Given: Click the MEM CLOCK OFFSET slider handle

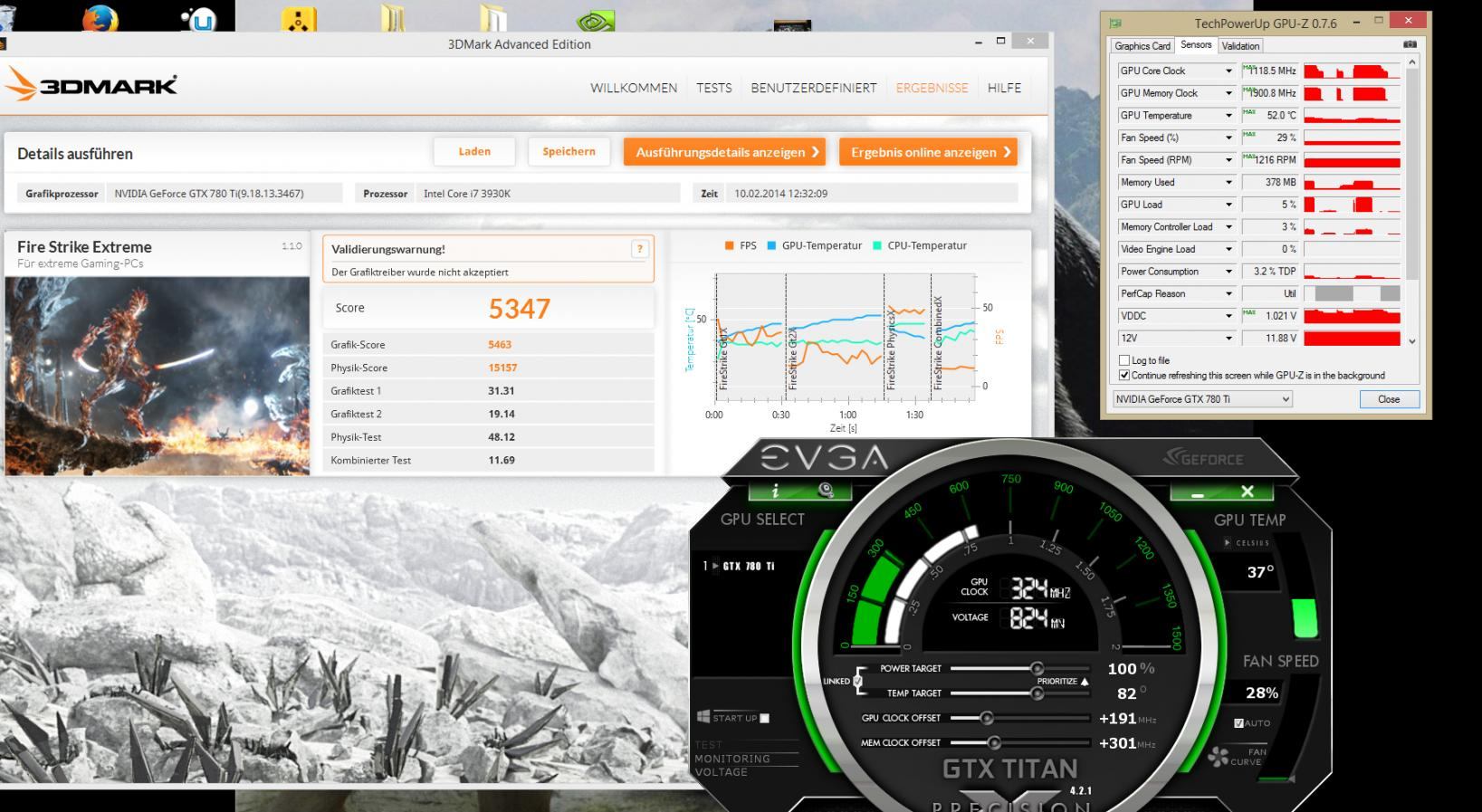Looking at the screenshot, I should (994, 742).
